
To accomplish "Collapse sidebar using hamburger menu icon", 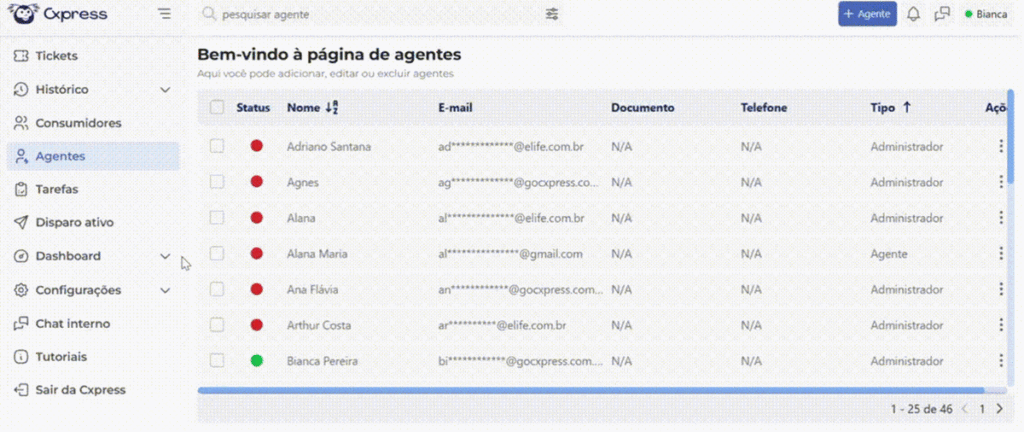I will tap(164, 15).
